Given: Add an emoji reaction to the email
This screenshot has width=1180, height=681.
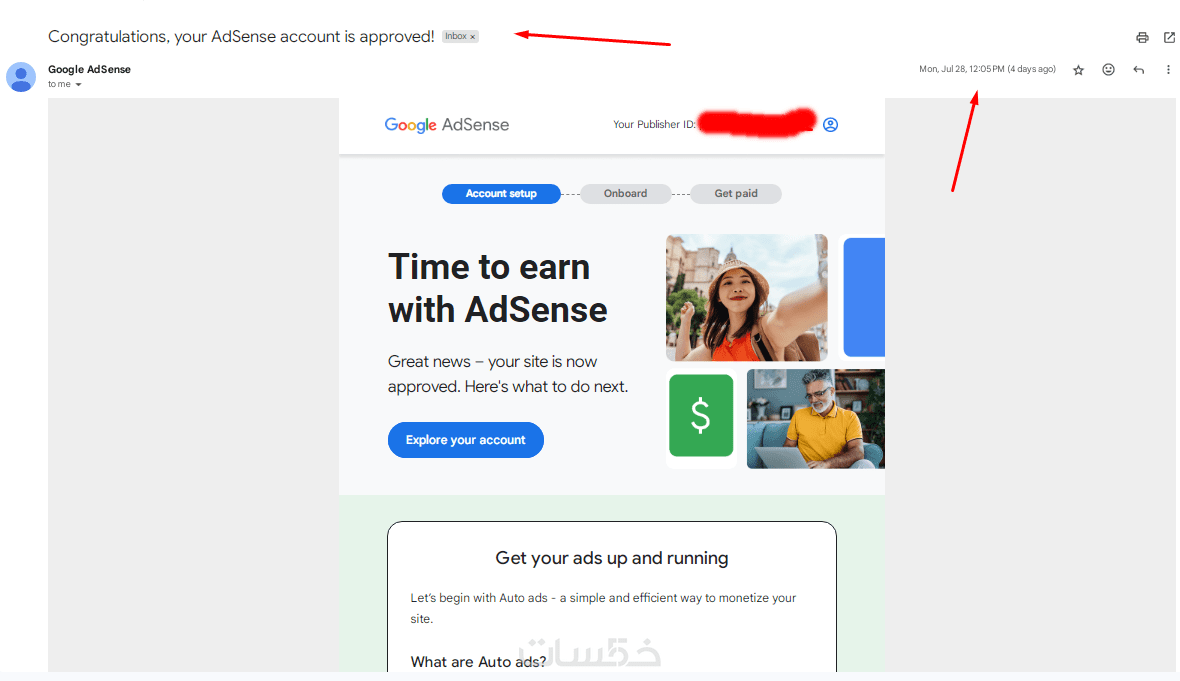Looking at the screenshot, I should point(1109,70).
